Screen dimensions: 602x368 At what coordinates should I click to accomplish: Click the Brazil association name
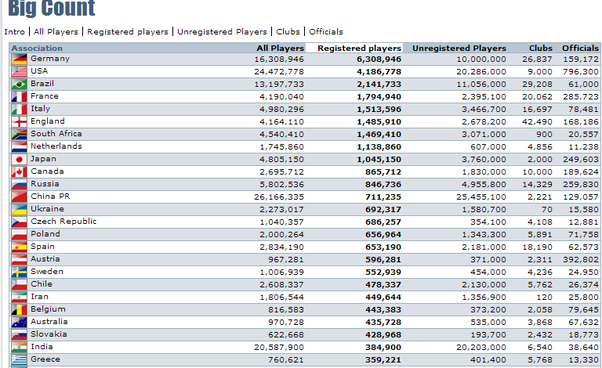42,84
